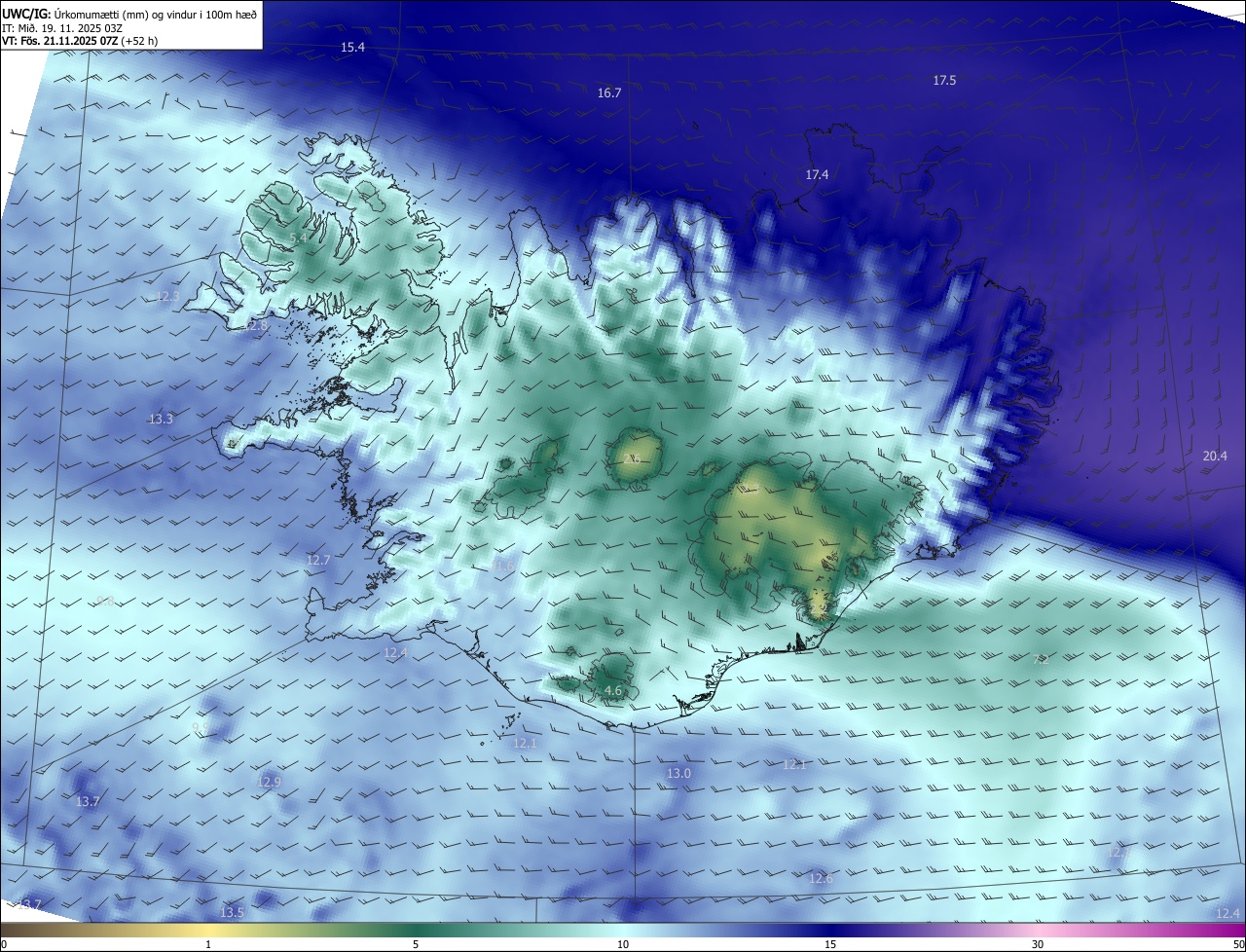Click the valid time line "VT: Fös. 21.11.2025 07Z"
The width and height of the screenshot is (1246, 952).
pos(60,41)
